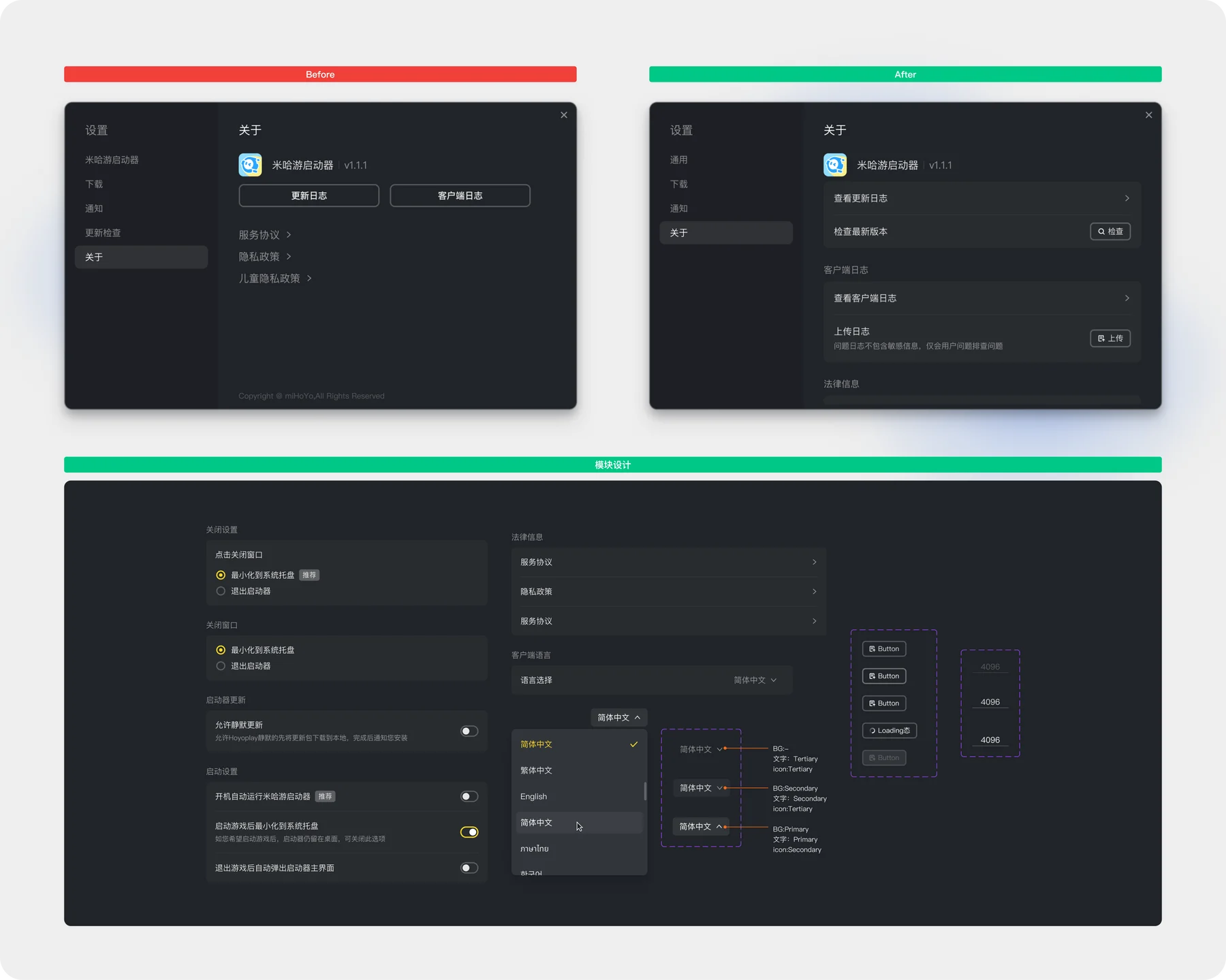The image size is (1226, 980).
Task: Click the 查看客户端日志 row text
Action: (865, 298)
